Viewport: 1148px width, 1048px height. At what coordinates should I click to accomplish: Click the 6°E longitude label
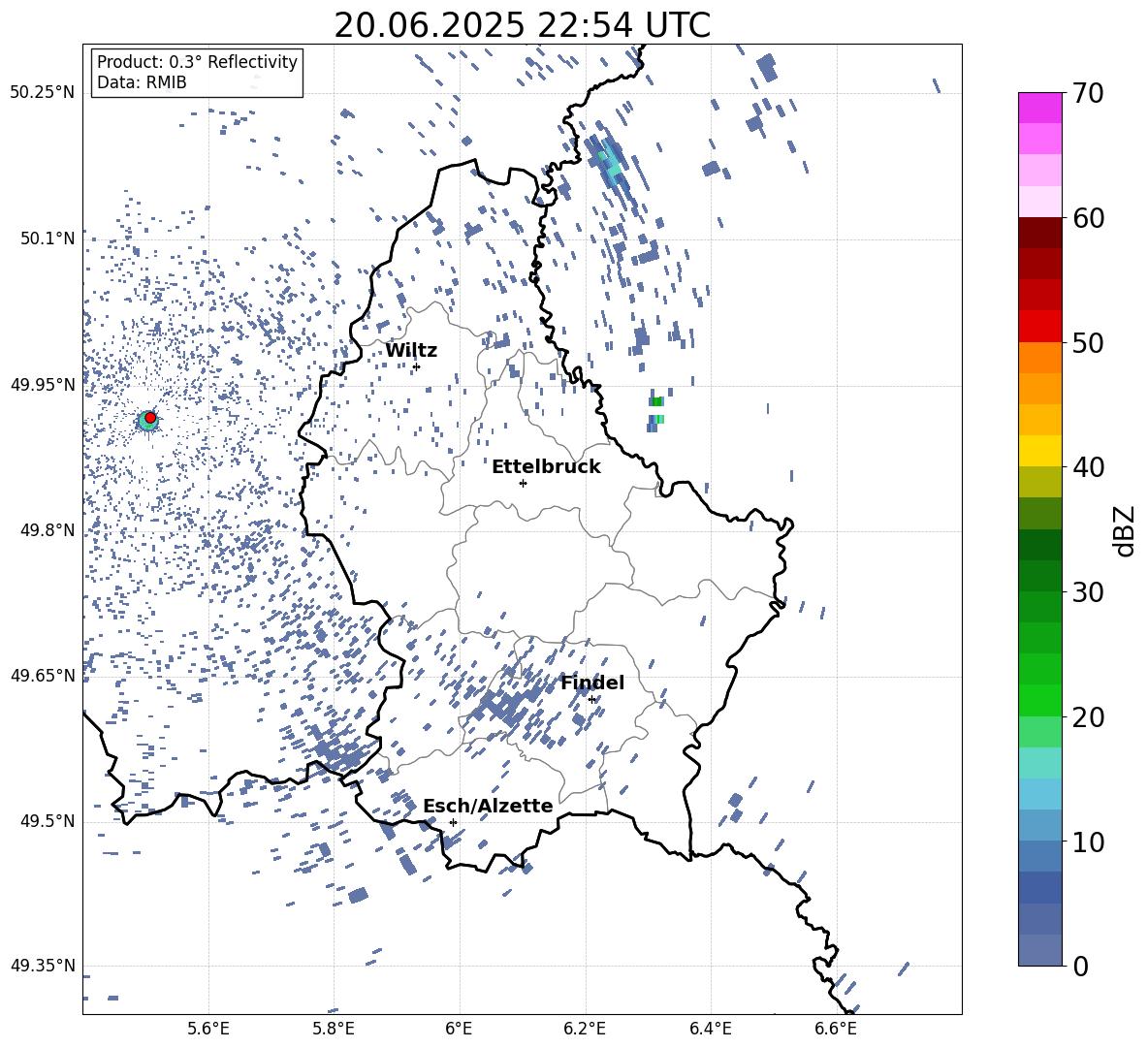(459, 1029)
